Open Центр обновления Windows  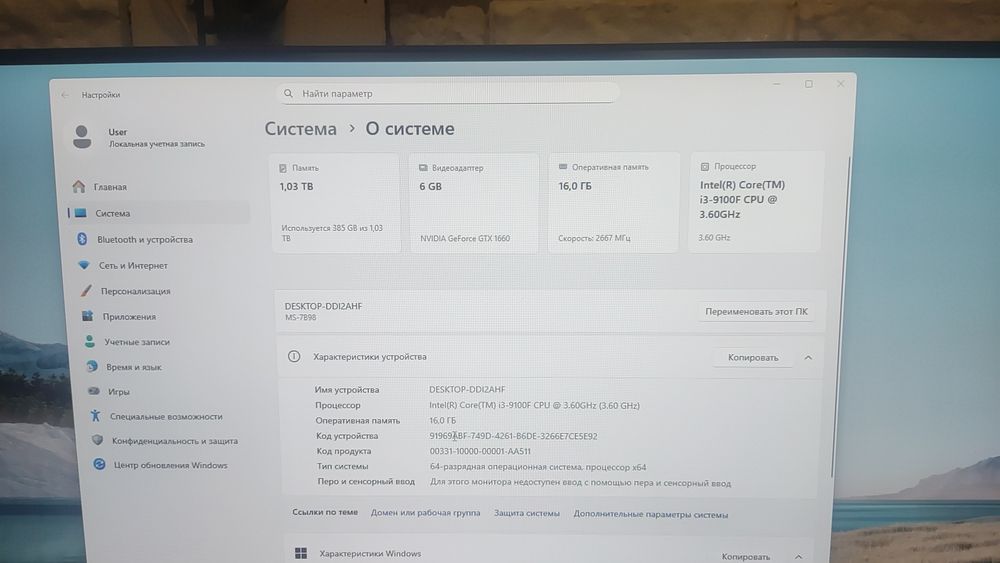click(x=170, y=465)
